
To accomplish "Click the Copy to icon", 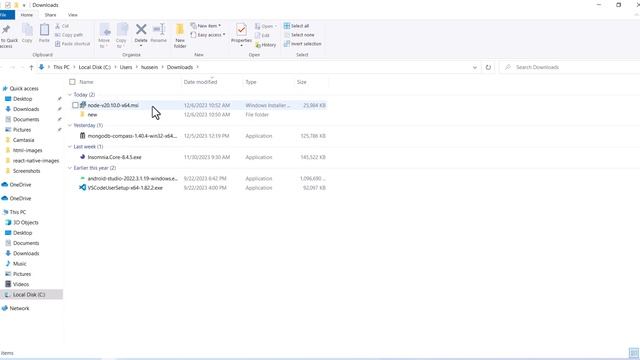I will point(122,30).
